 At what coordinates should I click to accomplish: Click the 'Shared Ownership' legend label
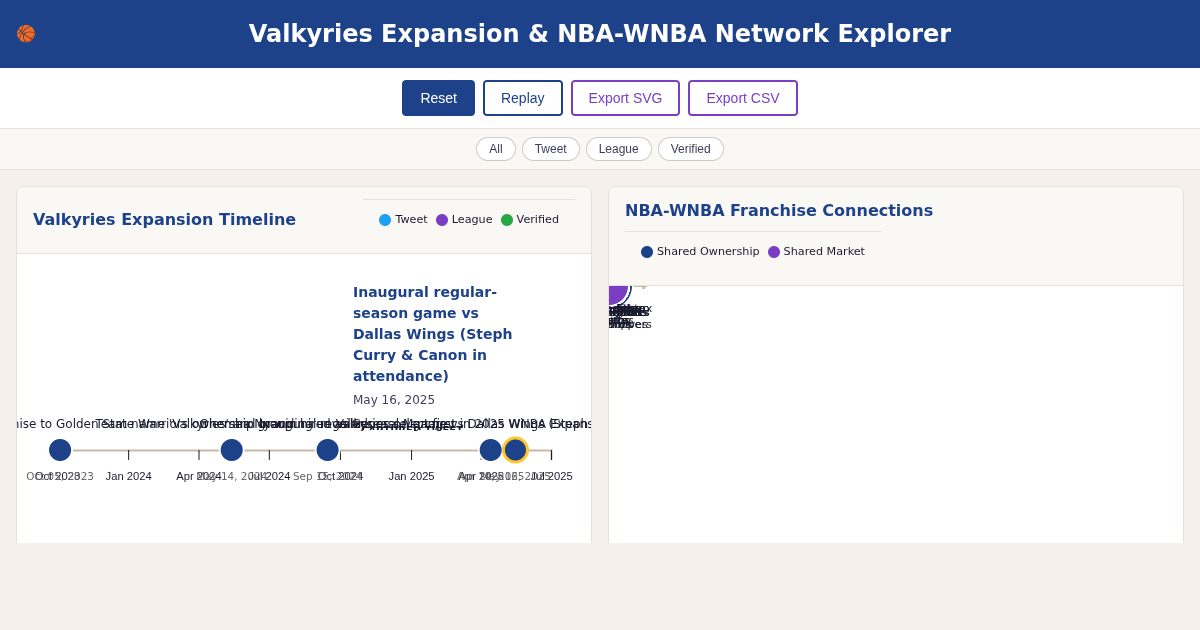[x=708, y=252]
